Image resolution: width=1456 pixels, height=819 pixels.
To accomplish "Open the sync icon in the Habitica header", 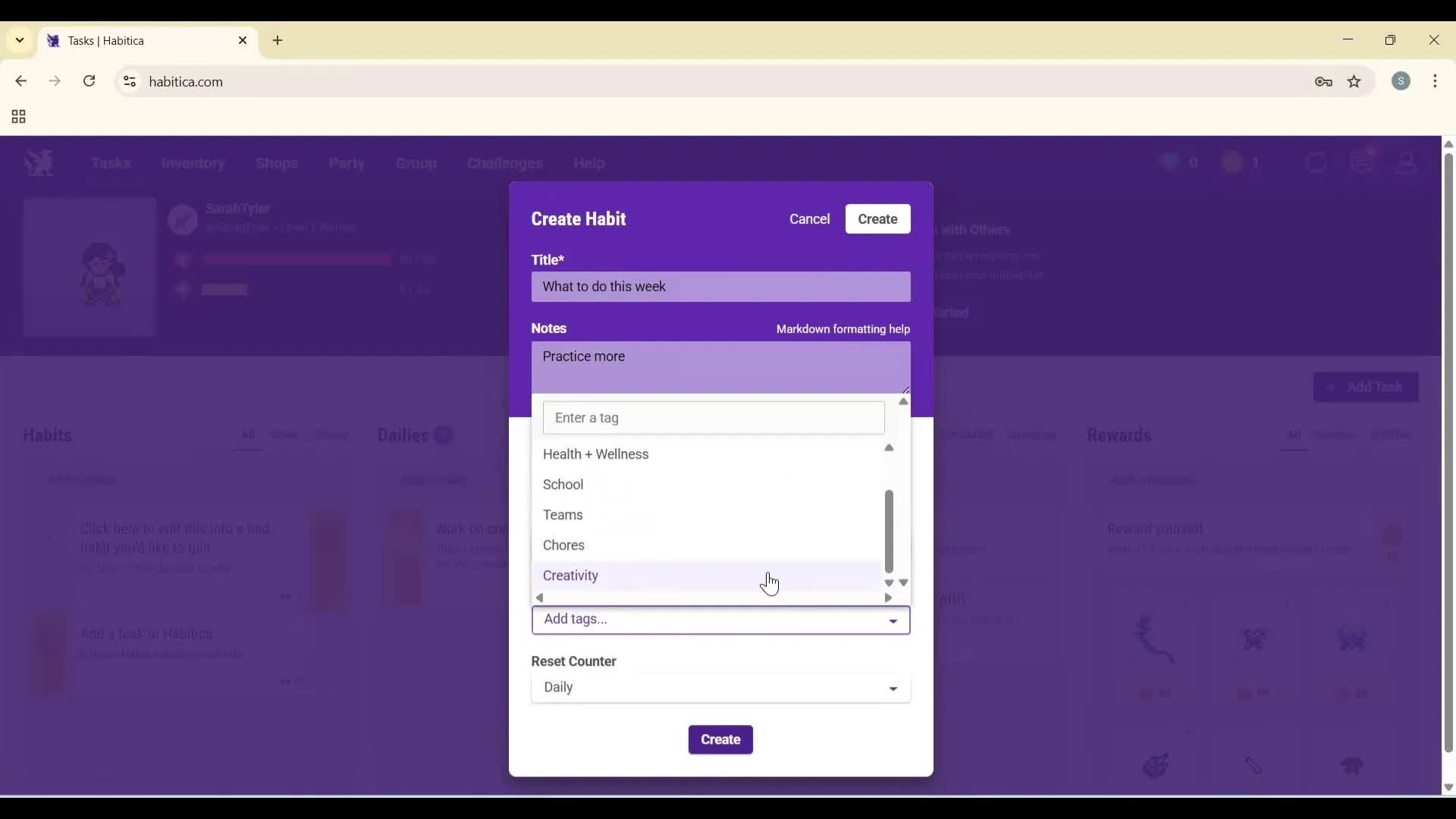I will [x=1317, y=162].
